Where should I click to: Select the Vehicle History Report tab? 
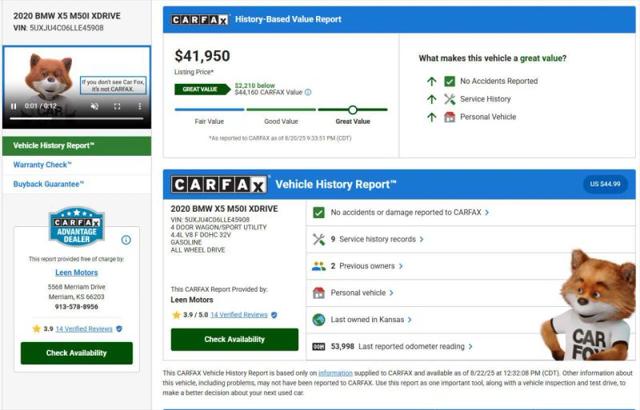(x=77, y=146)
